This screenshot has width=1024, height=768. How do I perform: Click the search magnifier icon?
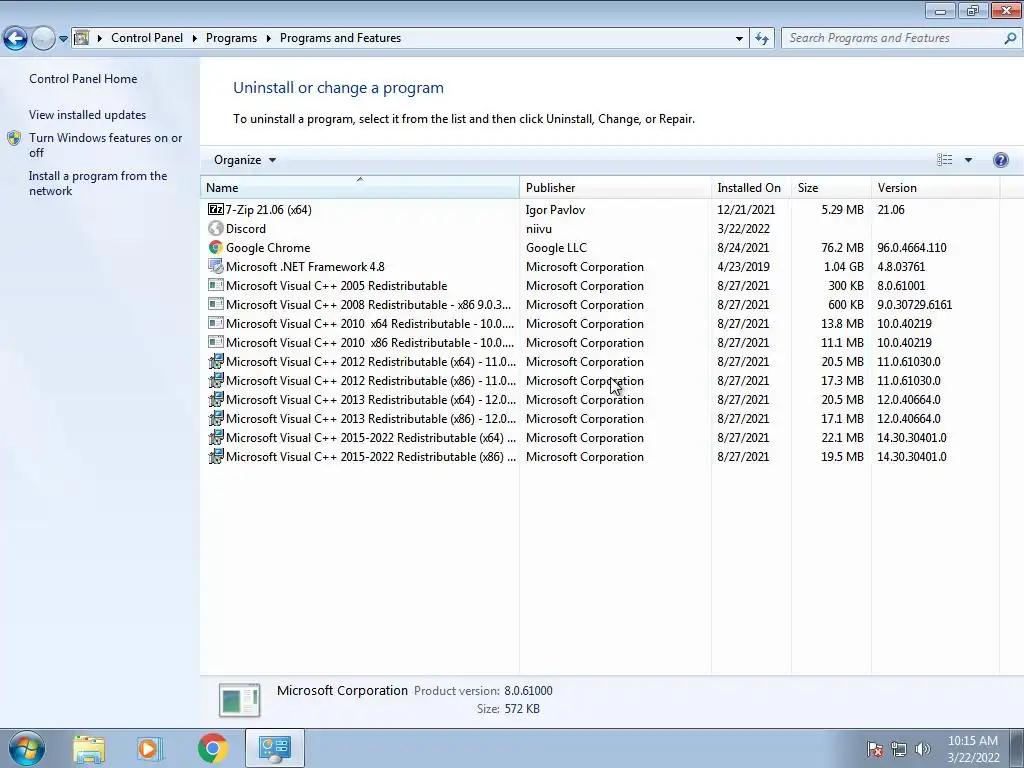point(1010,38)
